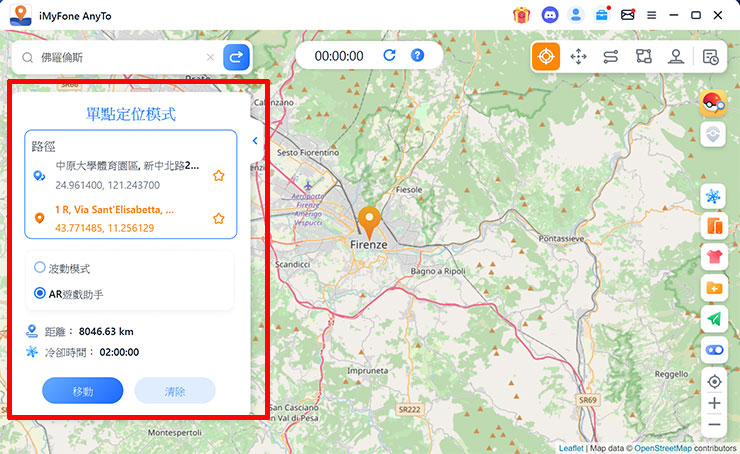
Task: Click the 移動 button
Action: [83, 390]
